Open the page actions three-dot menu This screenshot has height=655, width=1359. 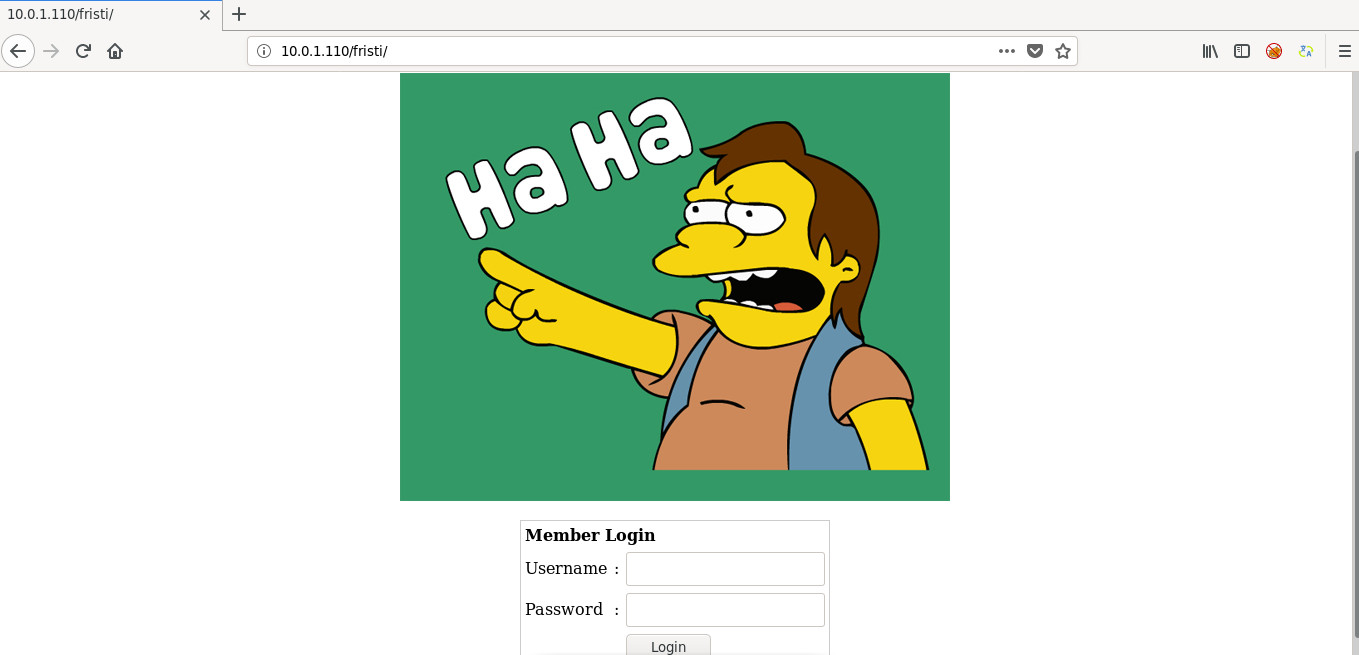click(1007, 51)
